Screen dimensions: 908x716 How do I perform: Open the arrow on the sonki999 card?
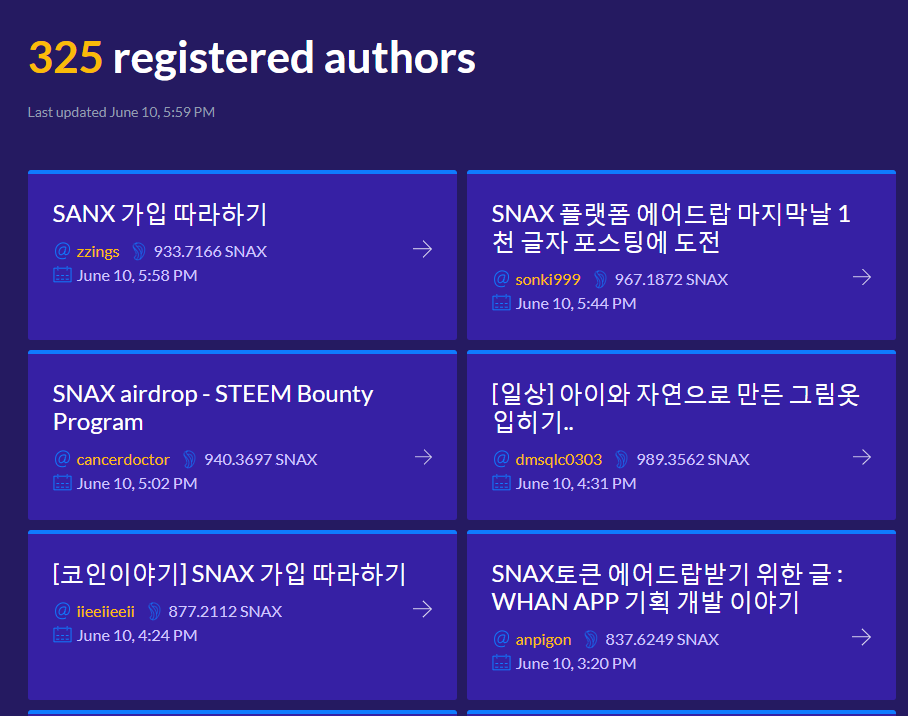862,277
